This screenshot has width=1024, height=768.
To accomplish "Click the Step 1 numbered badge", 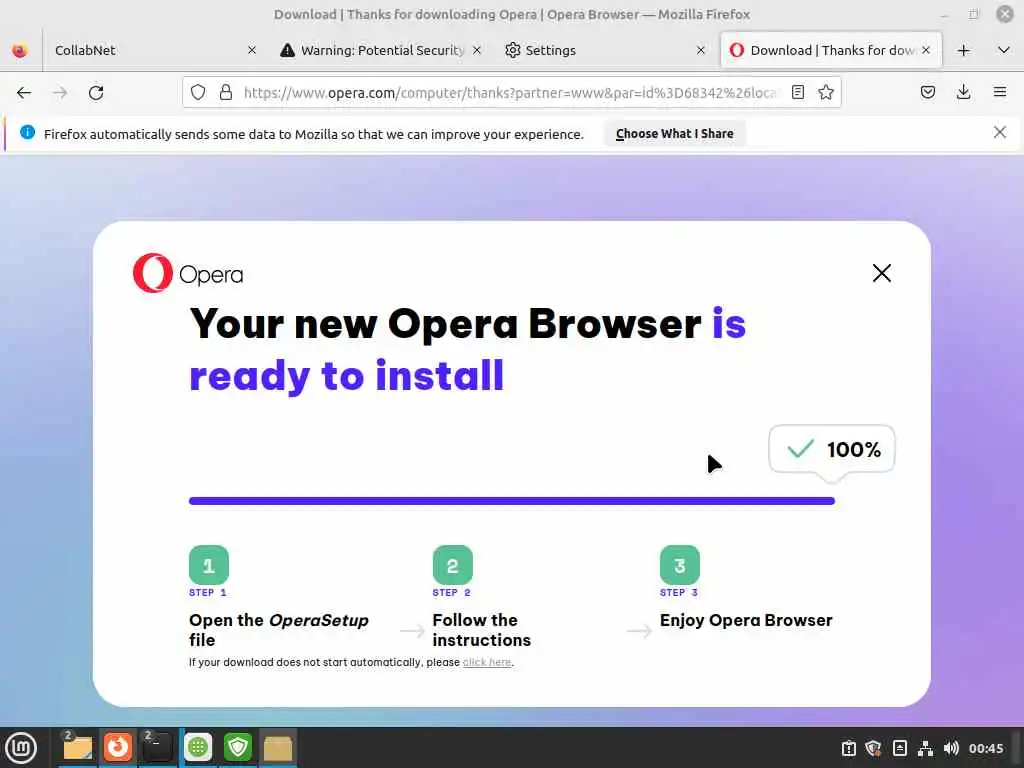I will [209, 565].
